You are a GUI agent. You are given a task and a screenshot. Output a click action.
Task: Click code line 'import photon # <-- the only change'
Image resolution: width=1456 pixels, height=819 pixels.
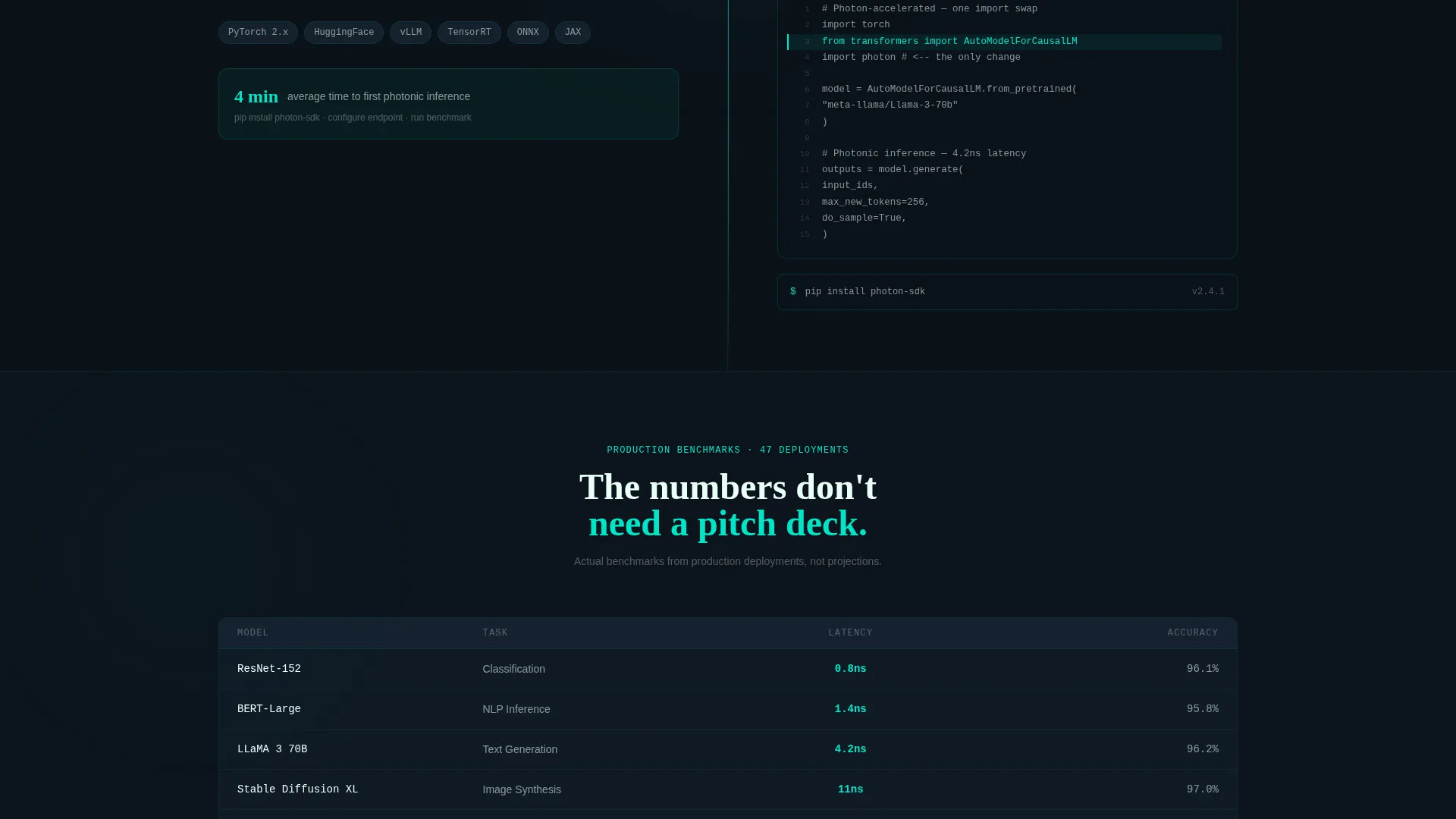tap(921, 58)
